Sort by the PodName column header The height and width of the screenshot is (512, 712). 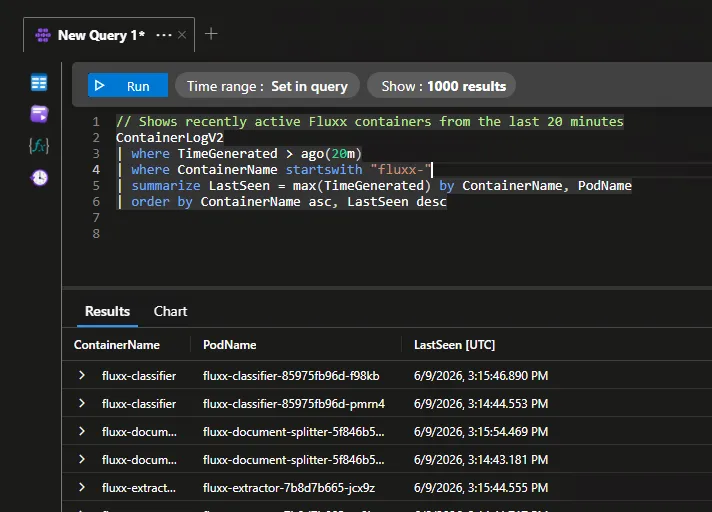229,345
